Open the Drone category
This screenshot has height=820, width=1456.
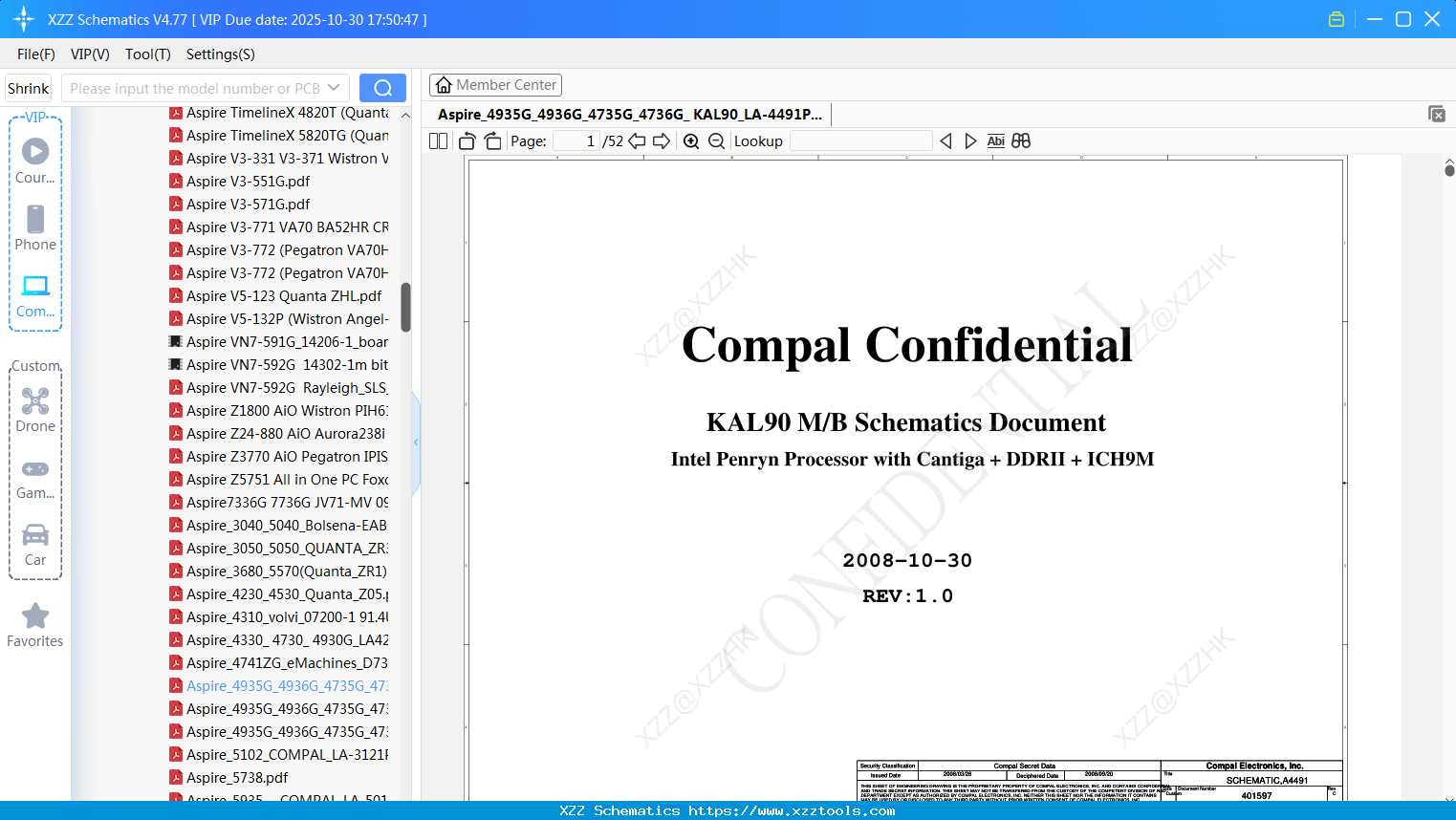tap(35, 400)
